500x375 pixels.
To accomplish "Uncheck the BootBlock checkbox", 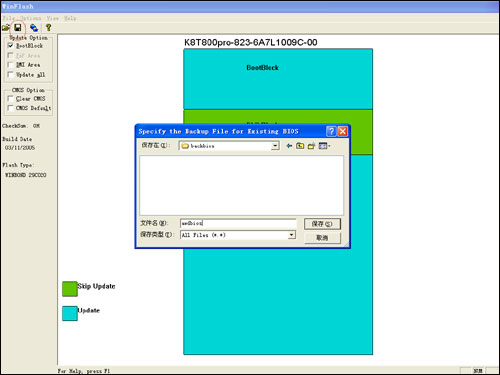I will 10,45.
